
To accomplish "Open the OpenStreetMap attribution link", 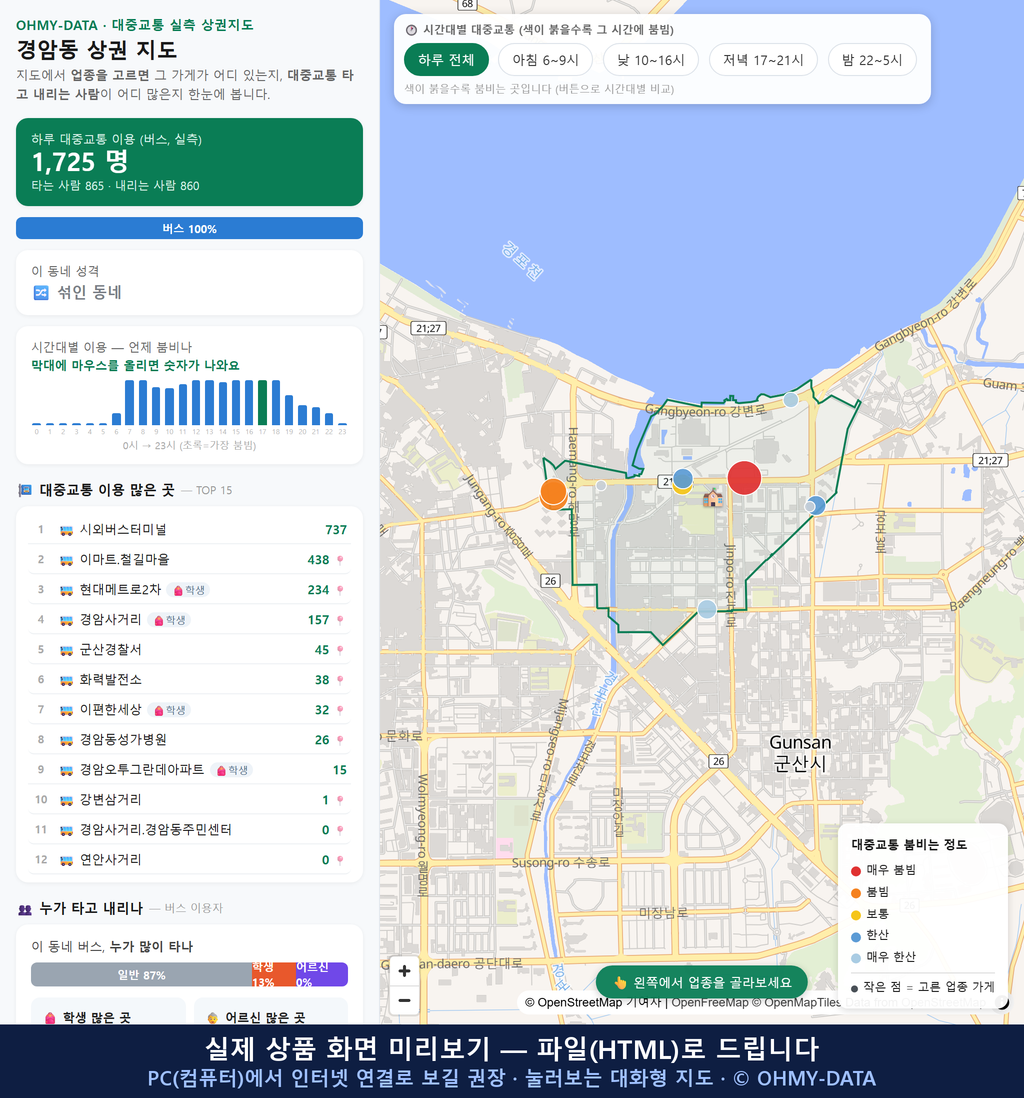I will tap(579, 1003).
